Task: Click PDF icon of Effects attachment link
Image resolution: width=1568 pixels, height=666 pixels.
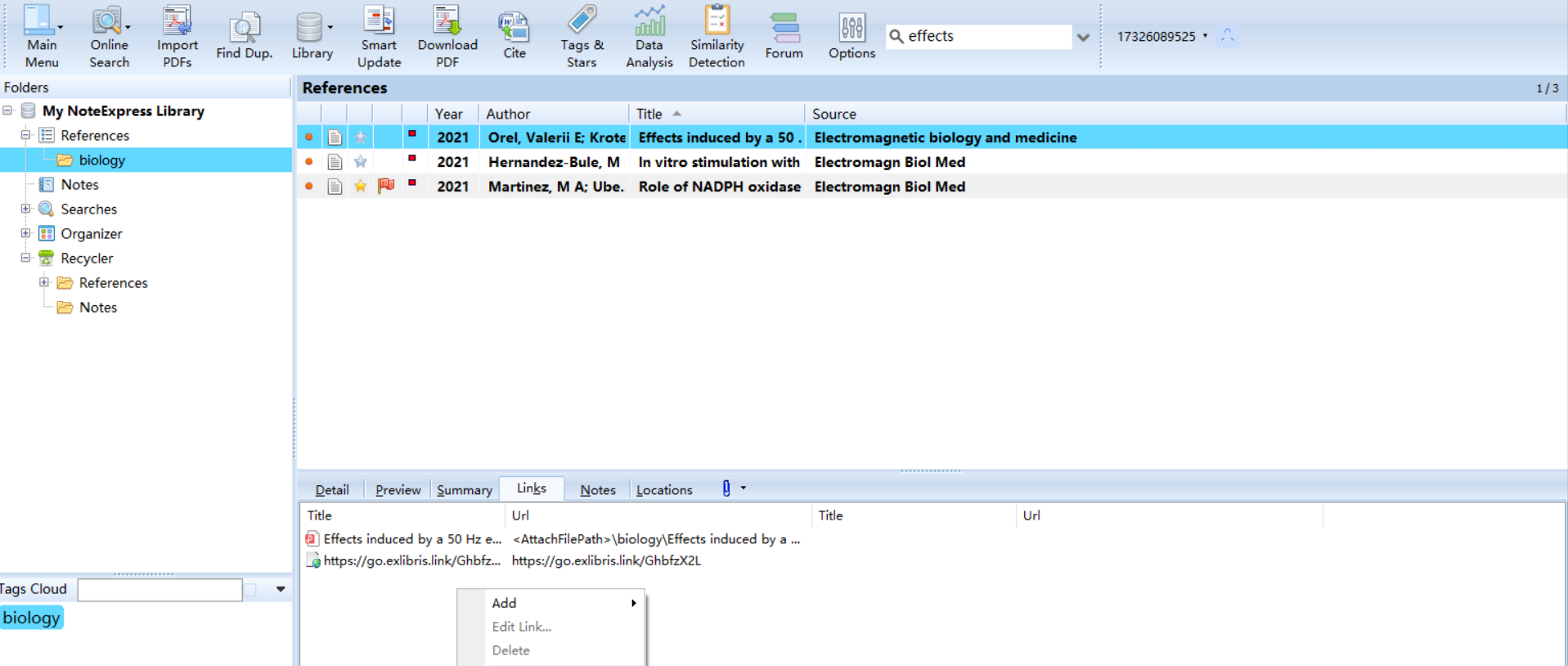Action: coord(312,538)
